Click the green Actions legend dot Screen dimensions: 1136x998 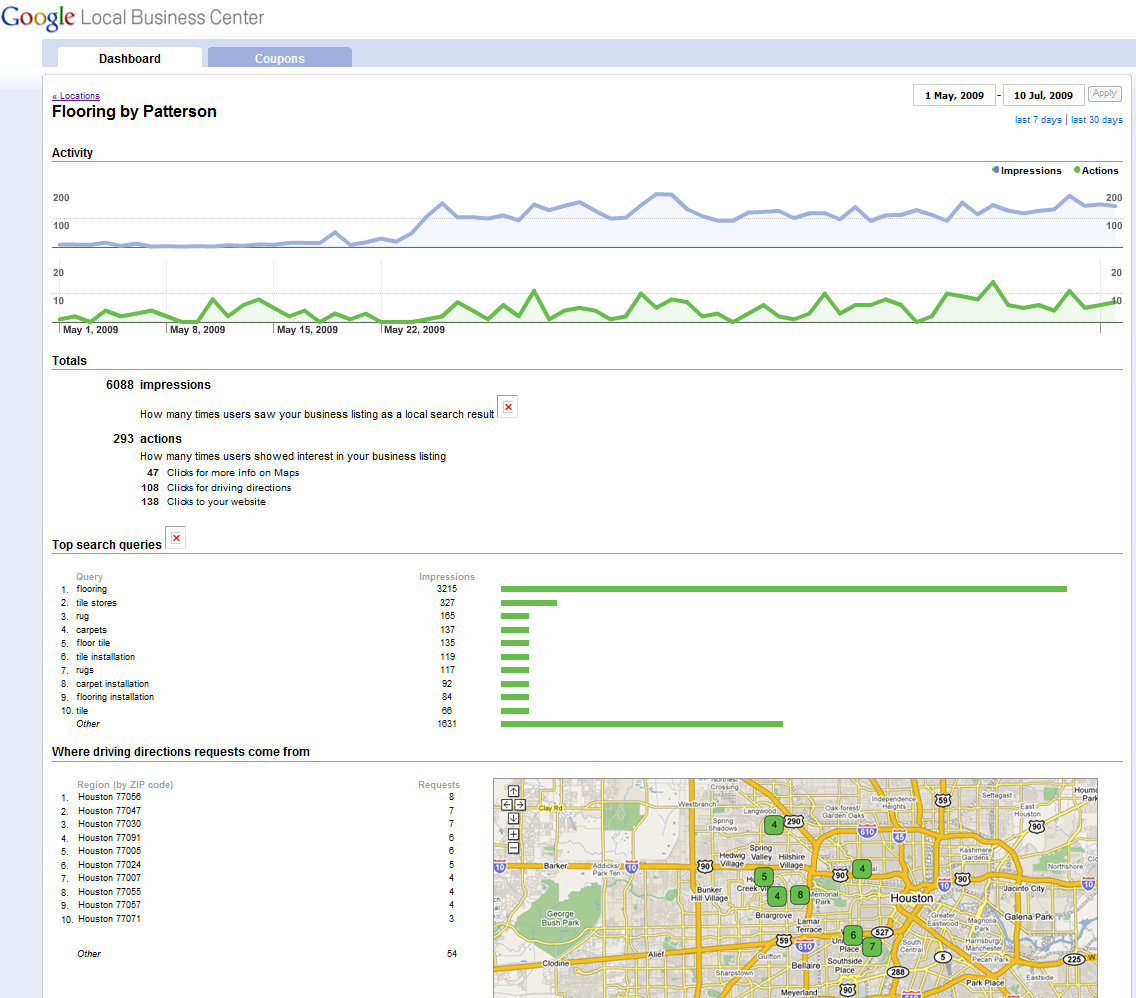pos(1077,170)
